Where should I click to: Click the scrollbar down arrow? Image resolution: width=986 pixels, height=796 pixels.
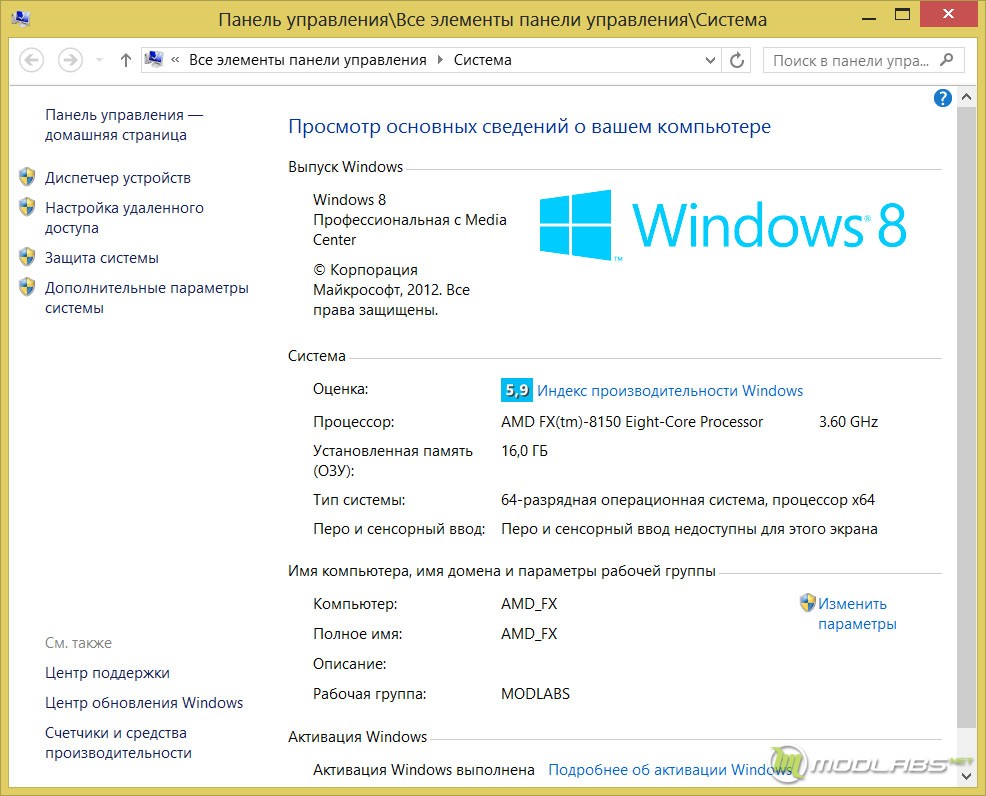[x=967, y=777]
